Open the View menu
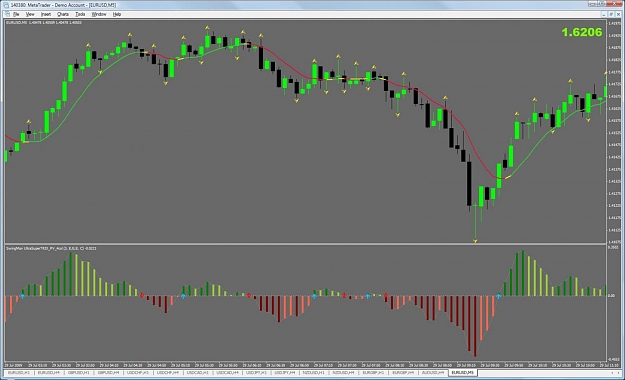The image size is (625, 380). 30,14
